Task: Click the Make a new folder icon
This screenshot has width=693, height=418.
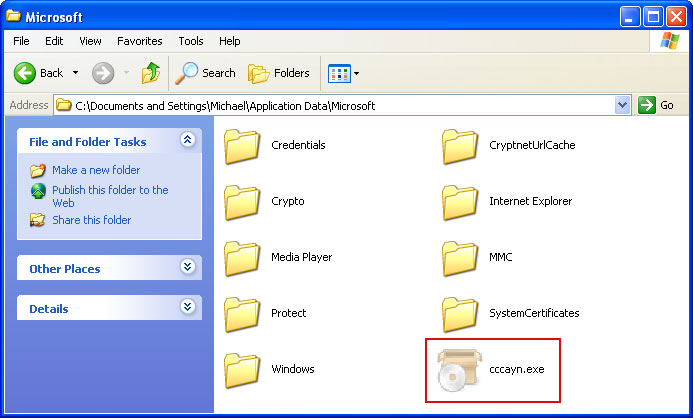Action: click(x=38, y=170)
